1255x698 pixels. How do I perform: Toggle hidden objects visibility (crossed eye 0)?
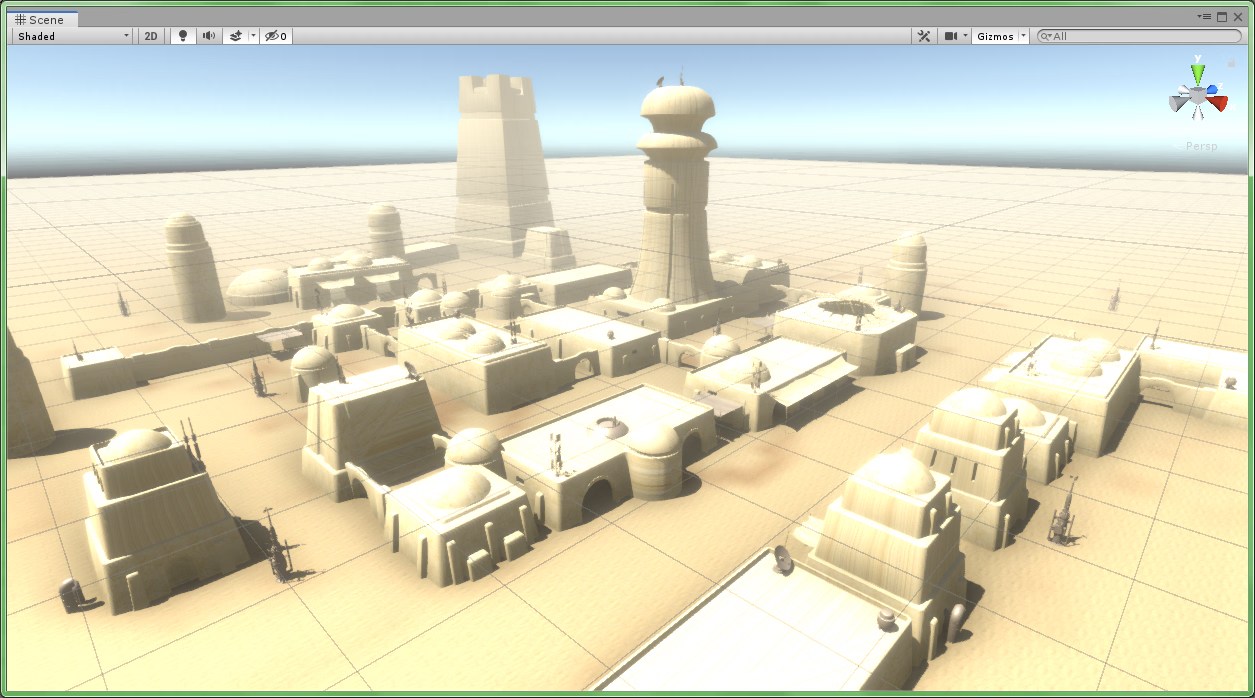coord(276,36)
